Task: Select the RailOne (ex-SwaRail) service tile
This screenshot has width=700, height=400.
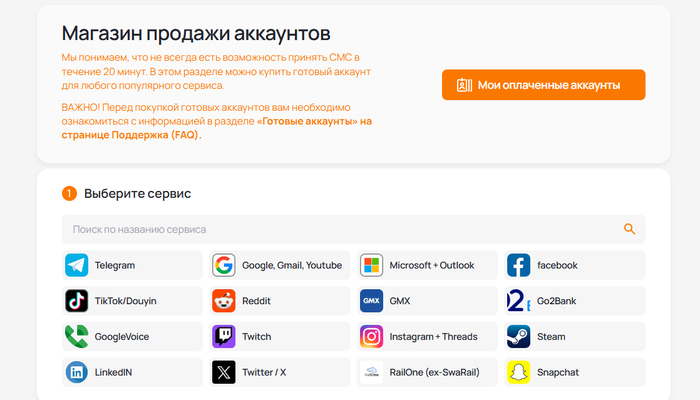Action: [428, 372]
